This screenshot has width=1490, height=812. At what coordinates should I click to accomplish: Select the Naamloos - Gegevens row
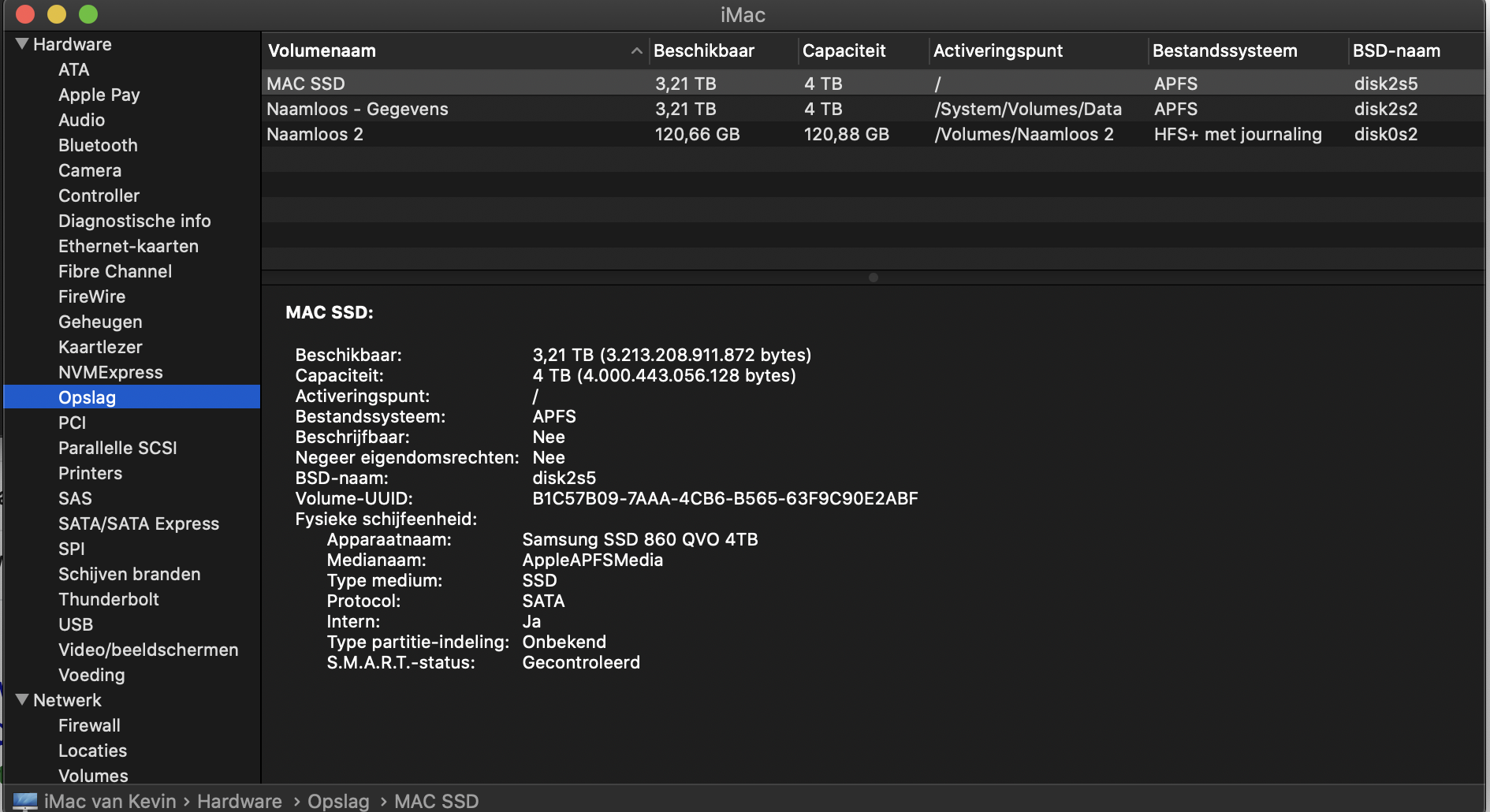(873, 109)
